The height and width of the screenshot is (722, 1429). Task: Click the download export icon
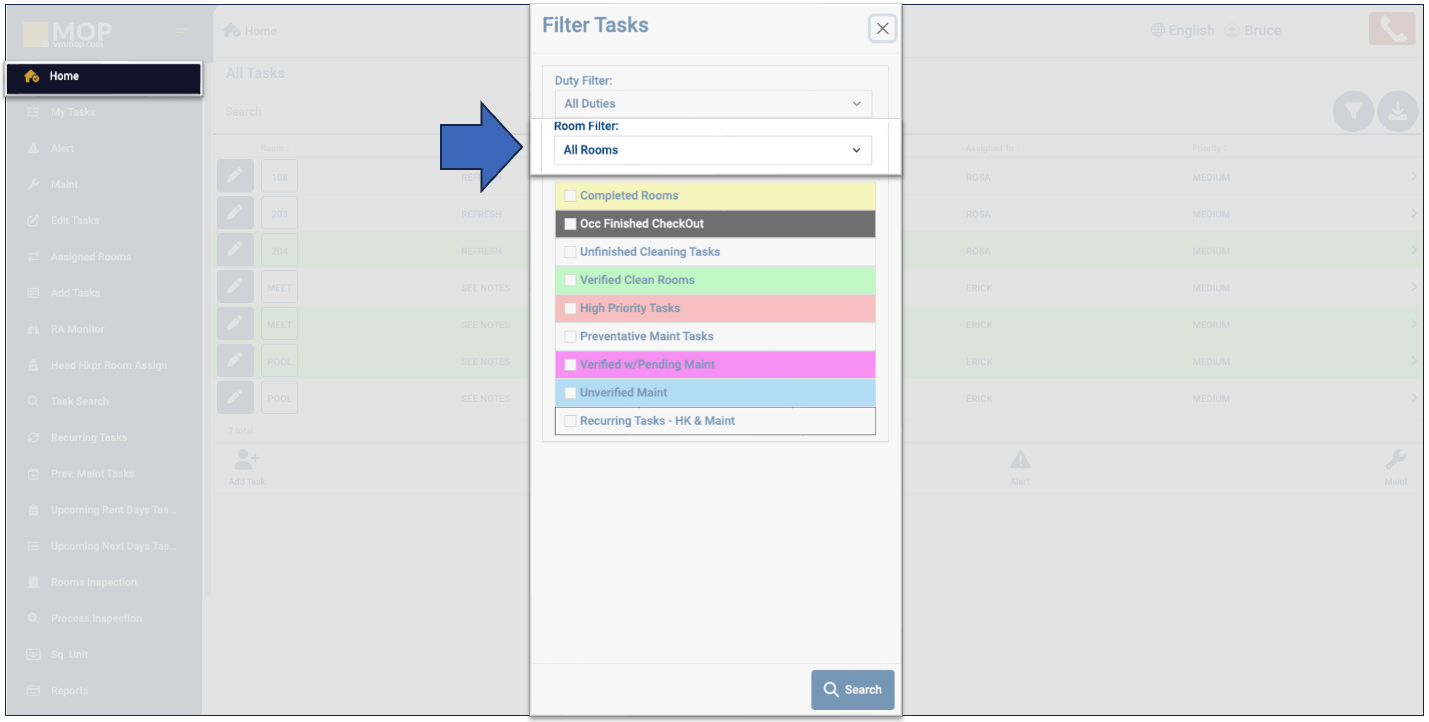coord(1398,113)
